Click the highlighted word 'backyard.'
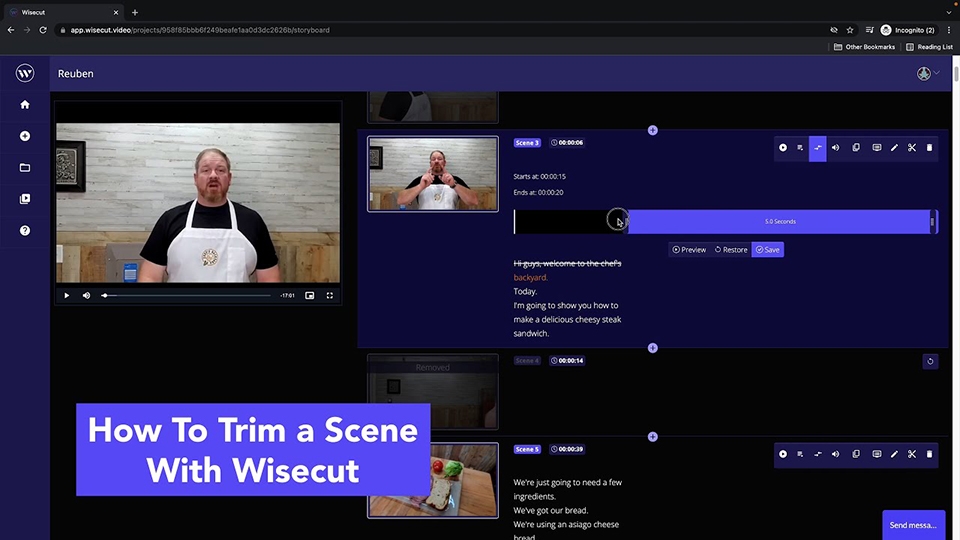This screenshot has width=960, height=540. tap(530, 277)
